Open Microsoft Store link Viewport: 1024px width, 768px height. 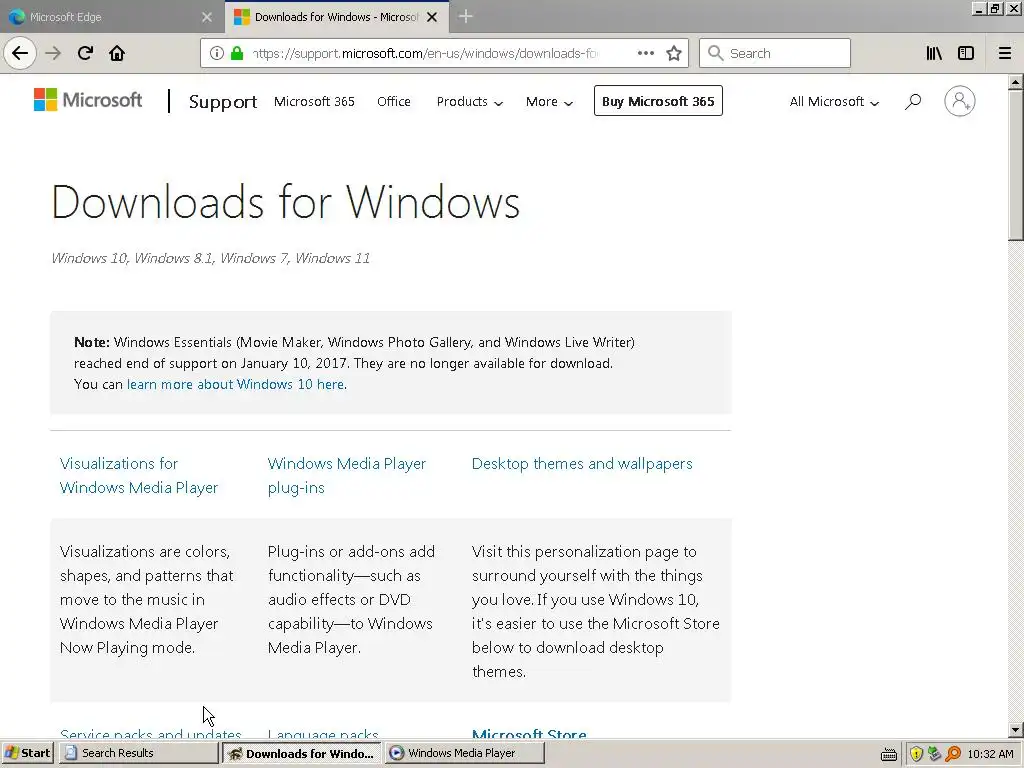529,733
